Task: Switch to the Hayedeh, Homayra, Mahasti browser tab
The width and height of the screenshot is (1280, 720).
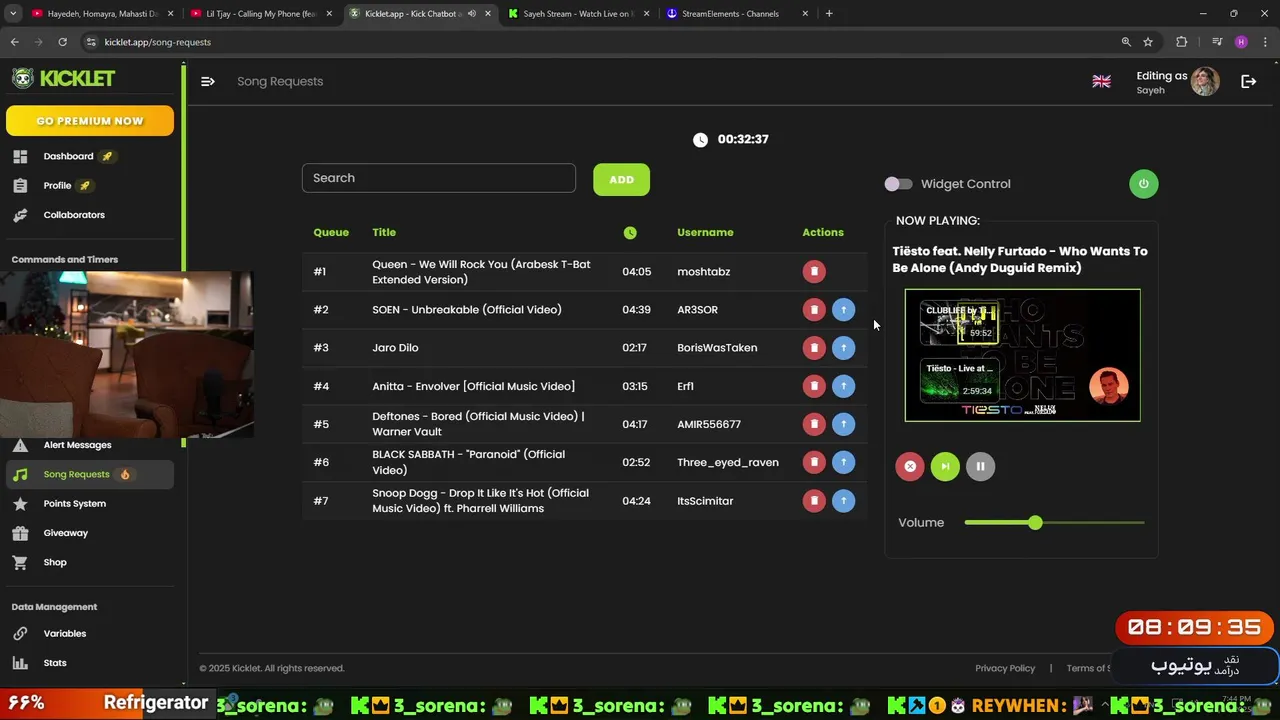Action: tap(103, 14)
